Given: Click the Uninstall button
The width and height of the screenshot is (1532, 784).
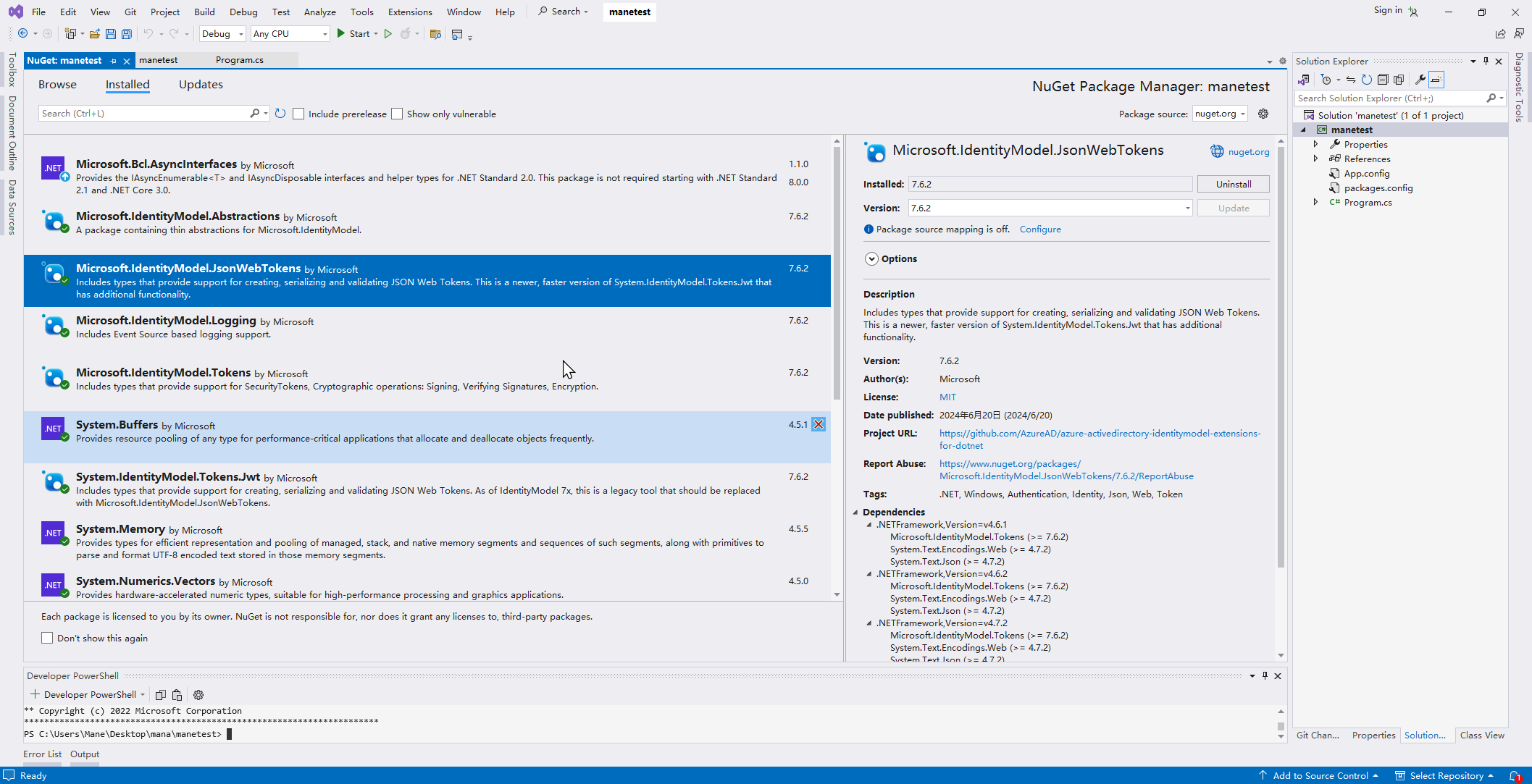Looking at the screenshot, I should (x=1233, y=184).
